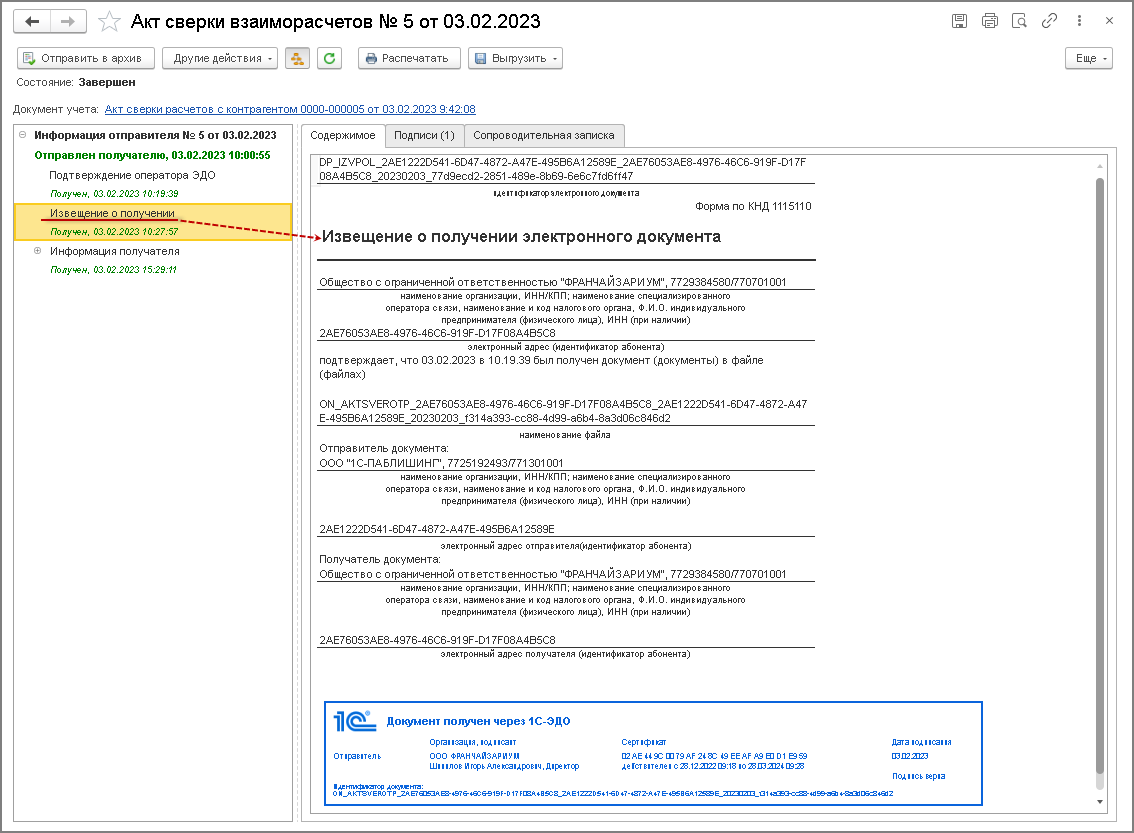The width and height of the screenshot is (1134, 833).
Task: Open the three-dots more menu
Action: [1079, 21]
